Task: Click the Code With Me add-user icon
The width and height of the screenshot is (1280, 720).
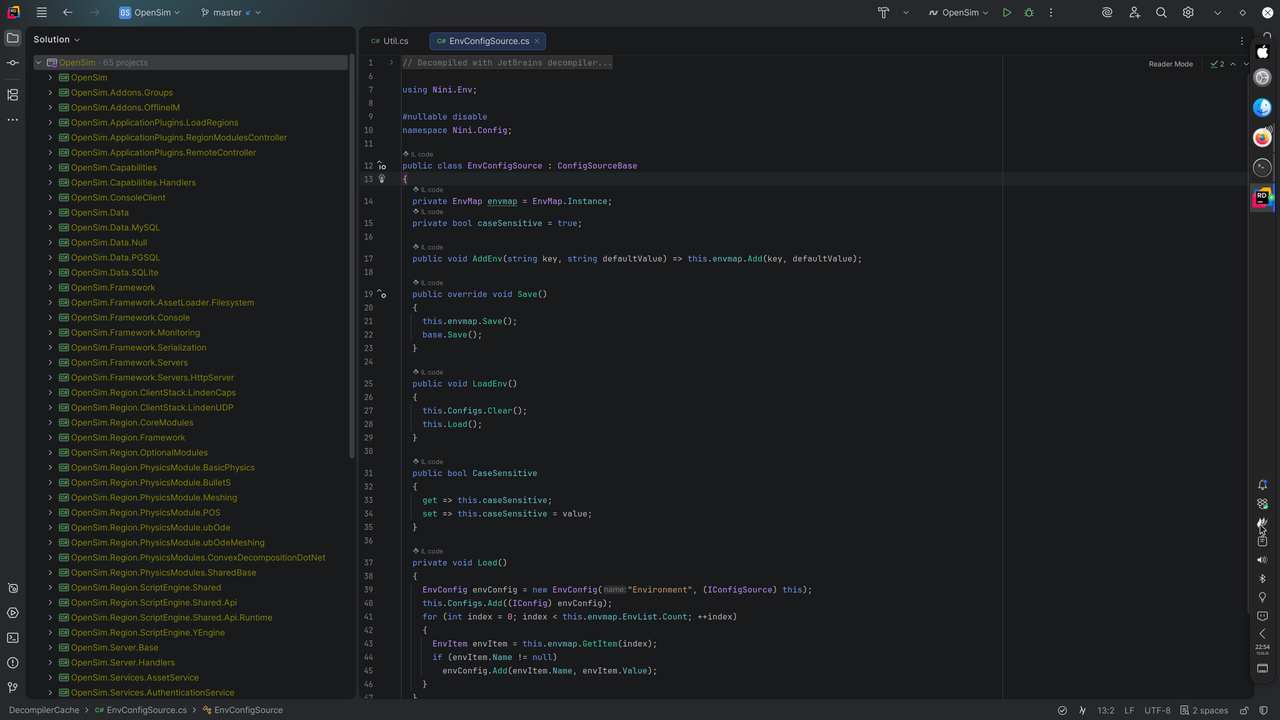Action: pos(1135,13)
